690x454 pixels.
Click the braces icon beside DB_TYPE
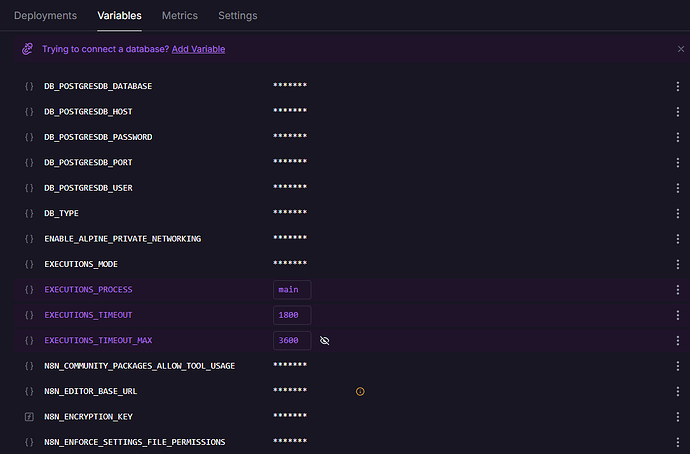click(x=29, y=213)
